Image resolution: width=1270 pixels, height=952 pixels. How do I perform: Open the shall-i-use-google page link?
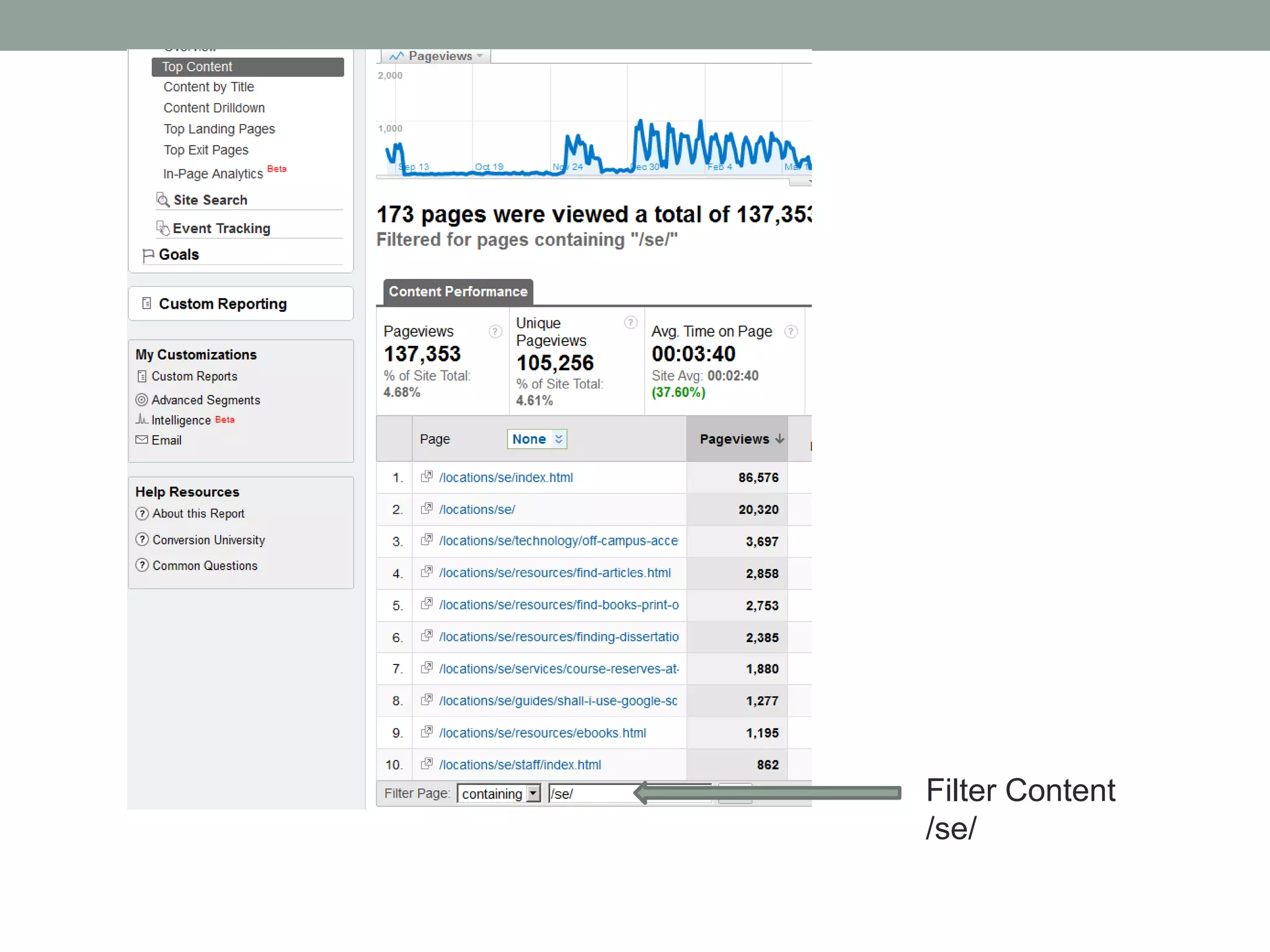[x=558, y=701]
